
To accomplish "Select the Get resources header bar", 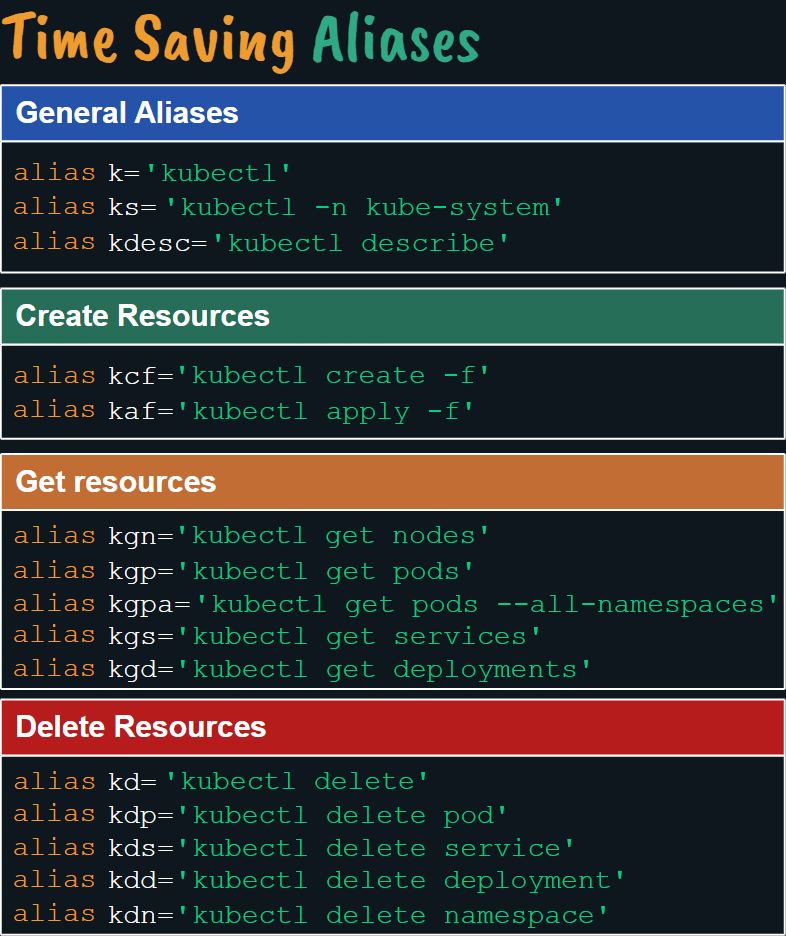I will point(392,482).
